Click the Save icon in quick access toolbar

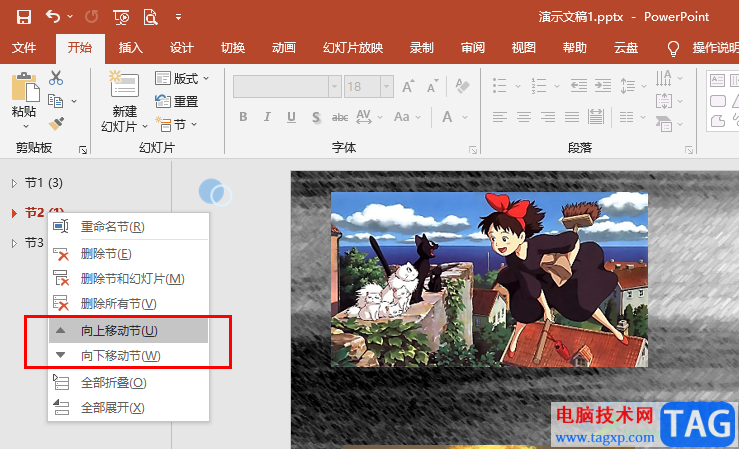click(24, 17)
